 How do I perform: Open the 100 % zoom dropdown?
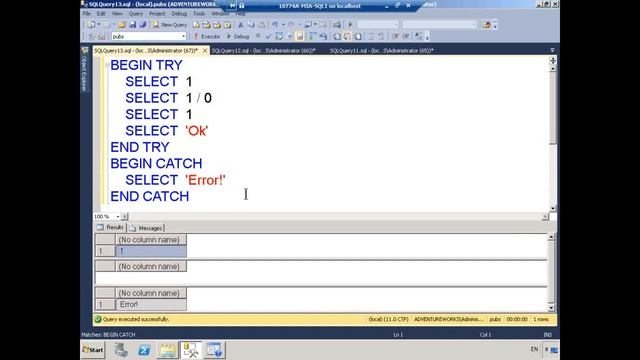coord(118,216)
